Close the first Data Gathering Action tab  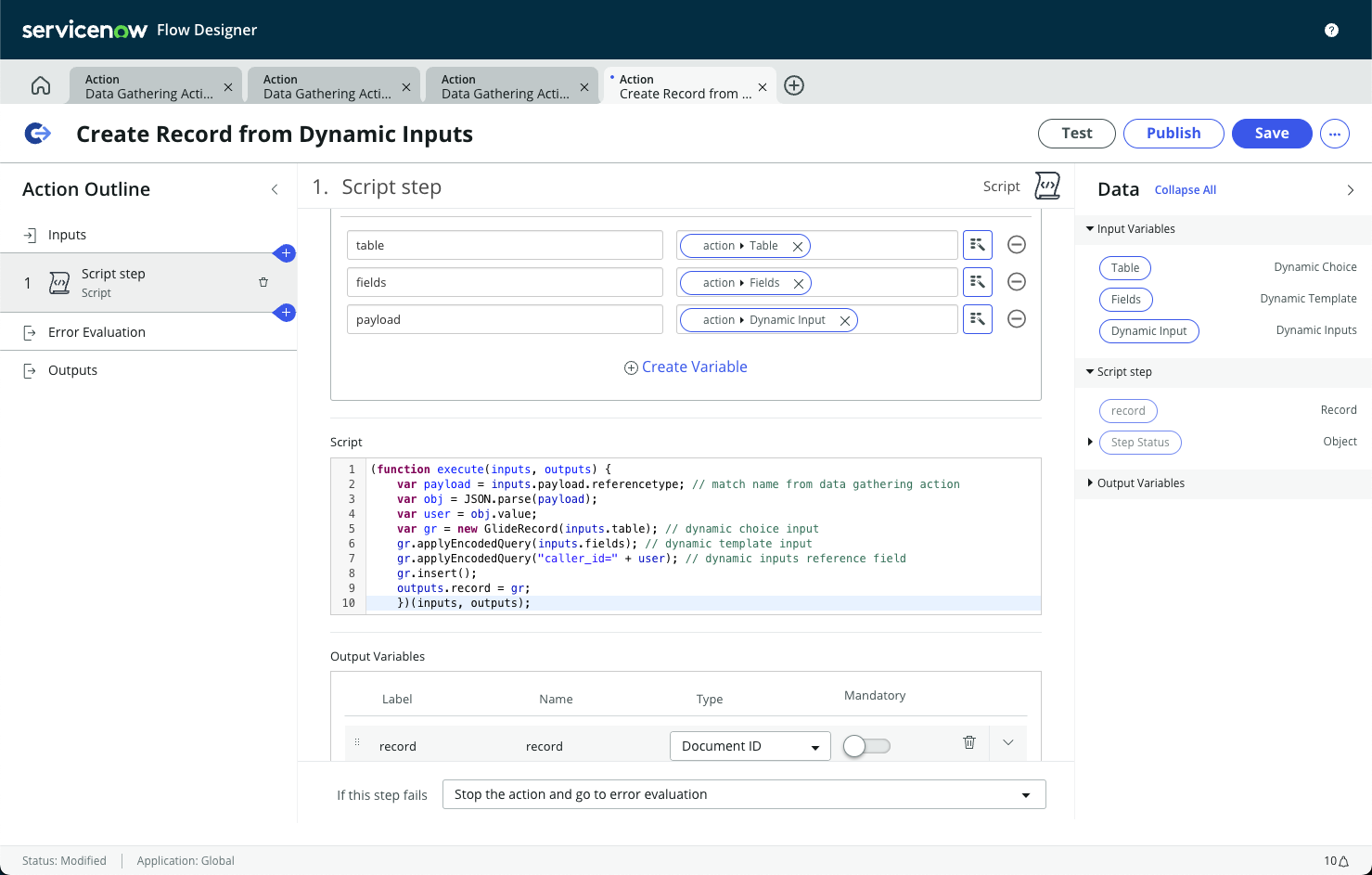coord(228,87)
